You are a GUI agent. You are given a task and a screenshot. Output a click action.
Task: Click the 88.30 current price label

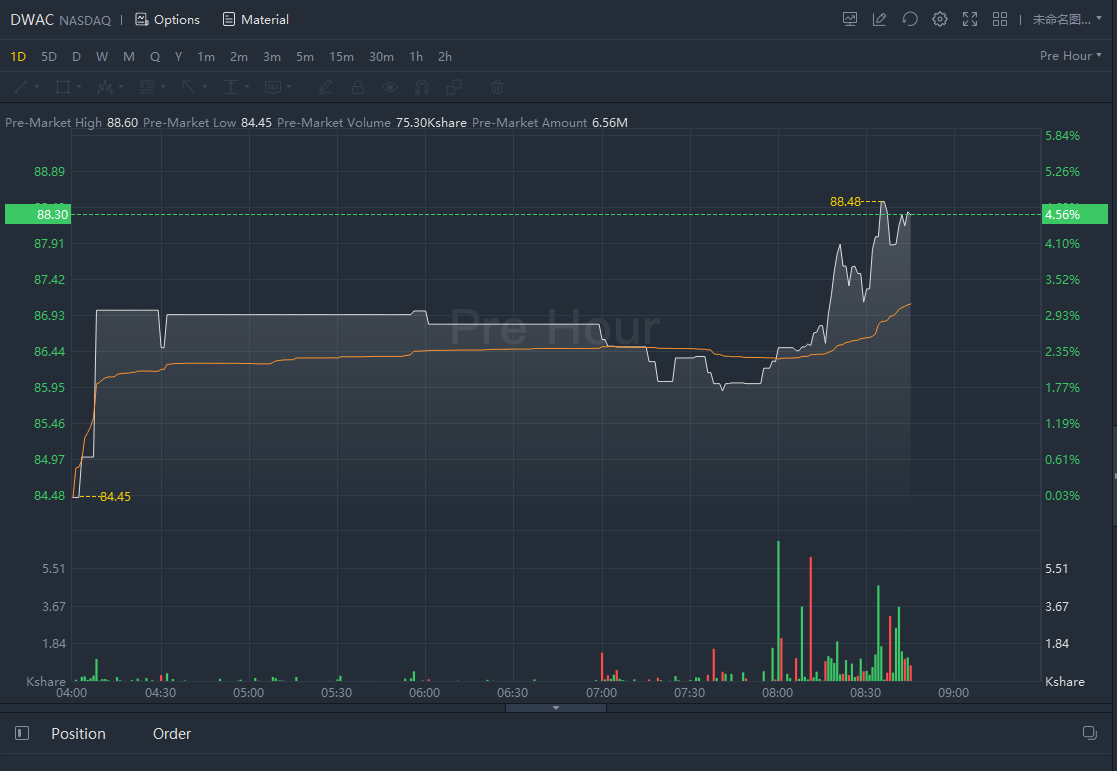point(38,214)
